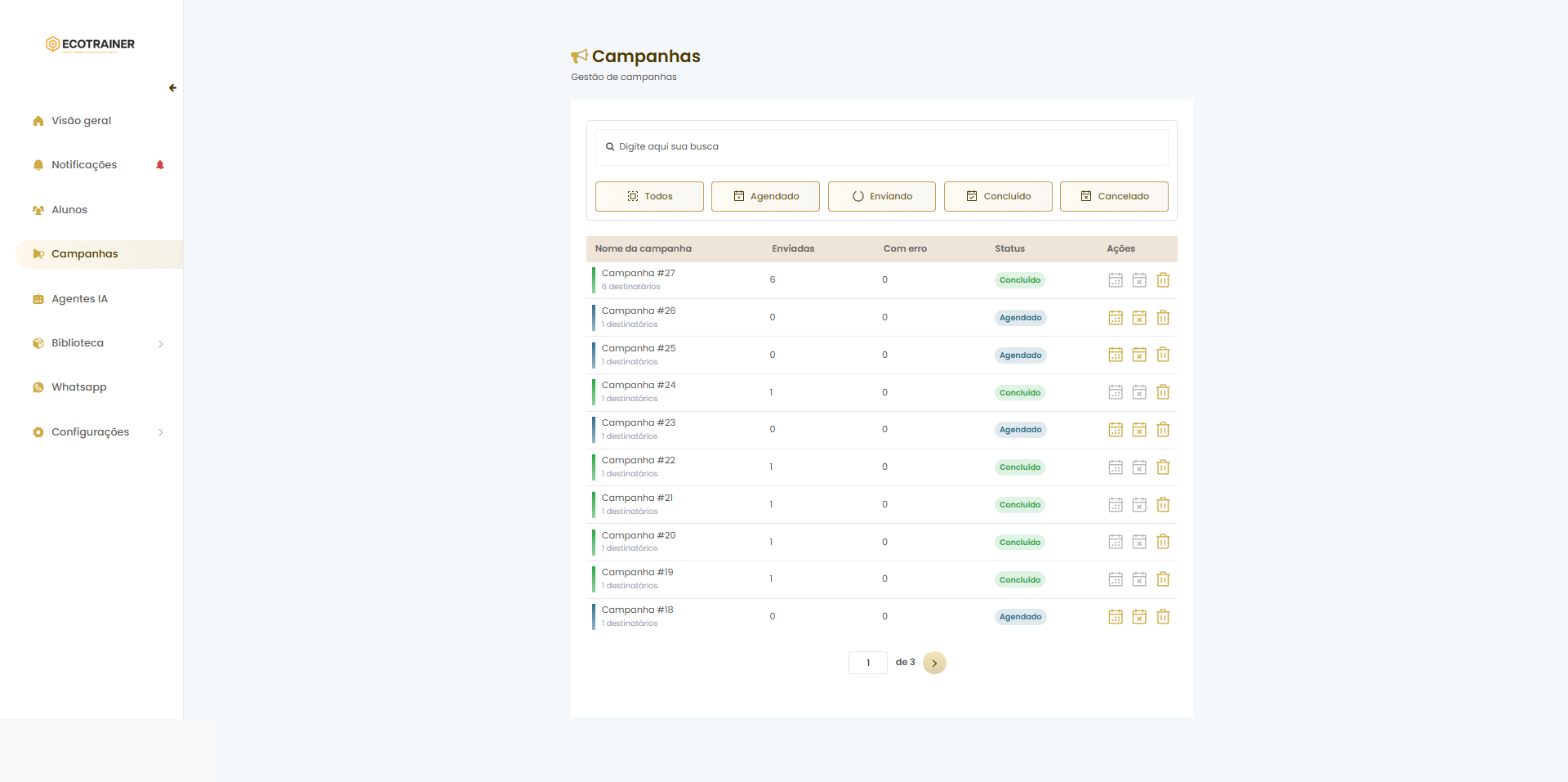The image size is (1568, 782).
Task: Expand the Configurações submenu chevron
Action: [161, 432]
